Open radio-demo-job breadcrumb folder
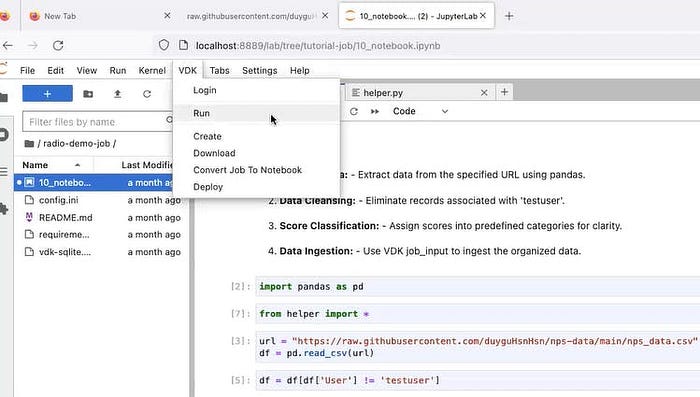Image resolution: width=700 pixels, height=397 pixels. tap(76, 143)
